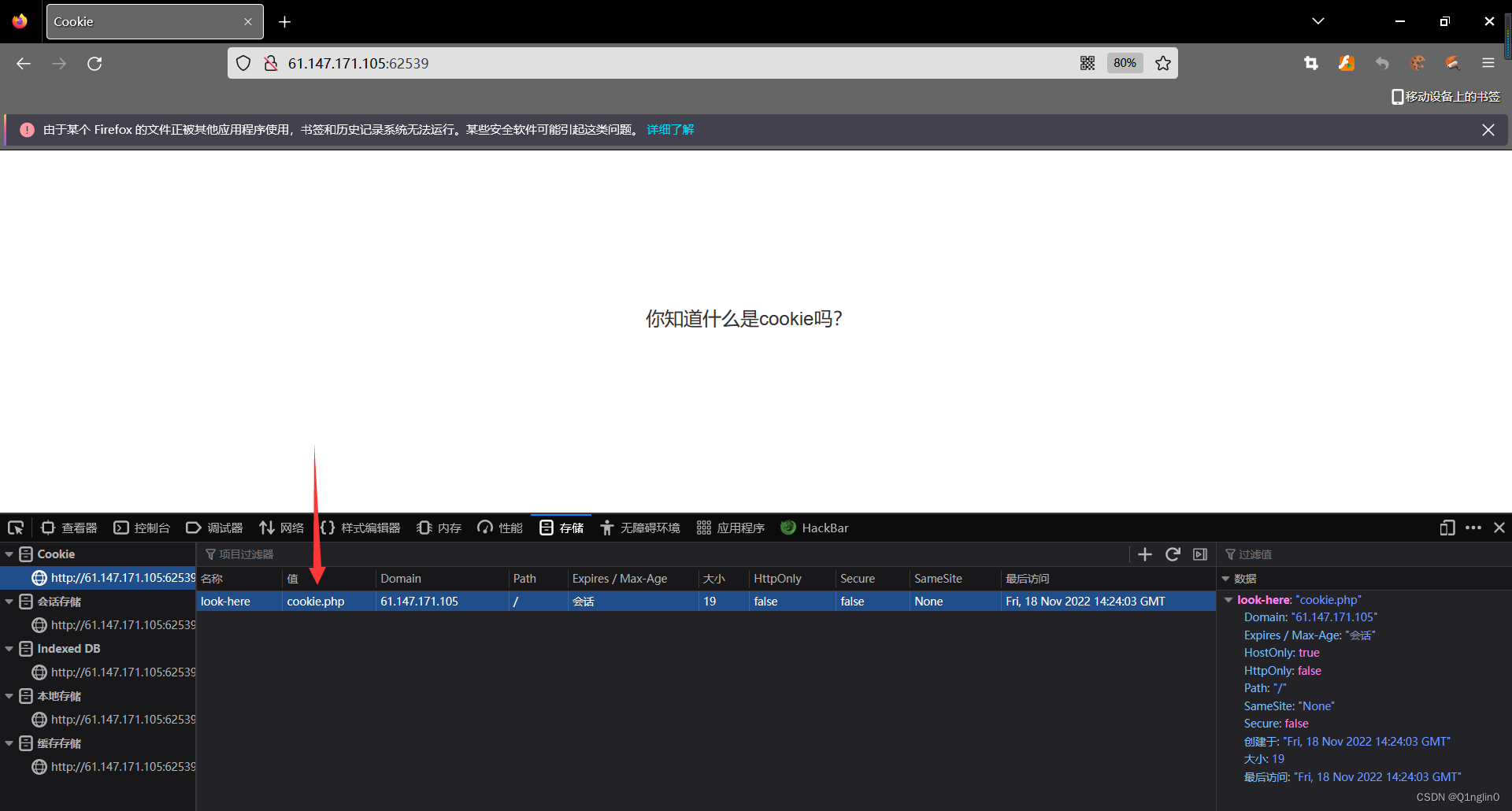This screenshot has height=811, width=1512.
Task: Sort by the Domain column header
Action: (443, 579)
